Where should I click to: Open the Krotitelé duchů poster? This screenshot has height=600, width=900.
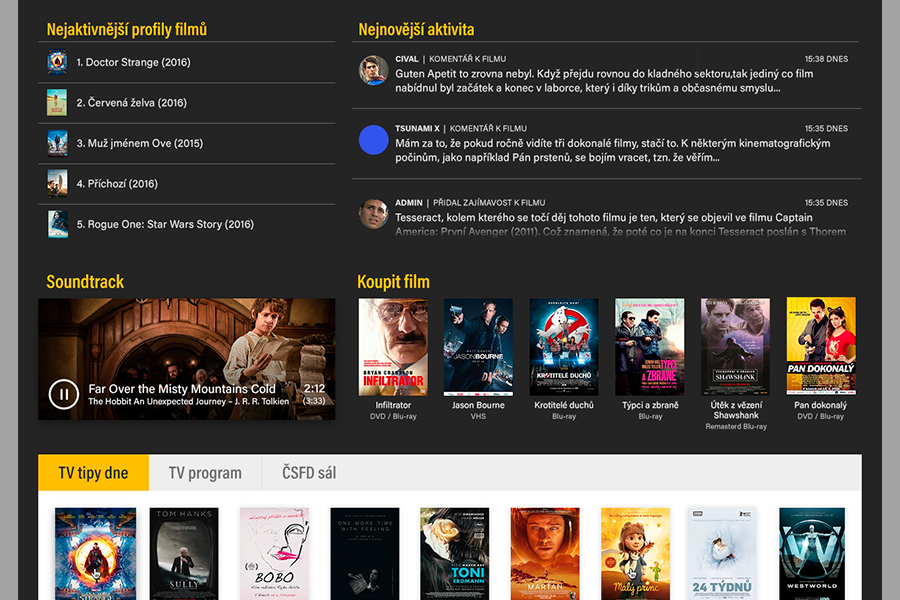(564, 346)
